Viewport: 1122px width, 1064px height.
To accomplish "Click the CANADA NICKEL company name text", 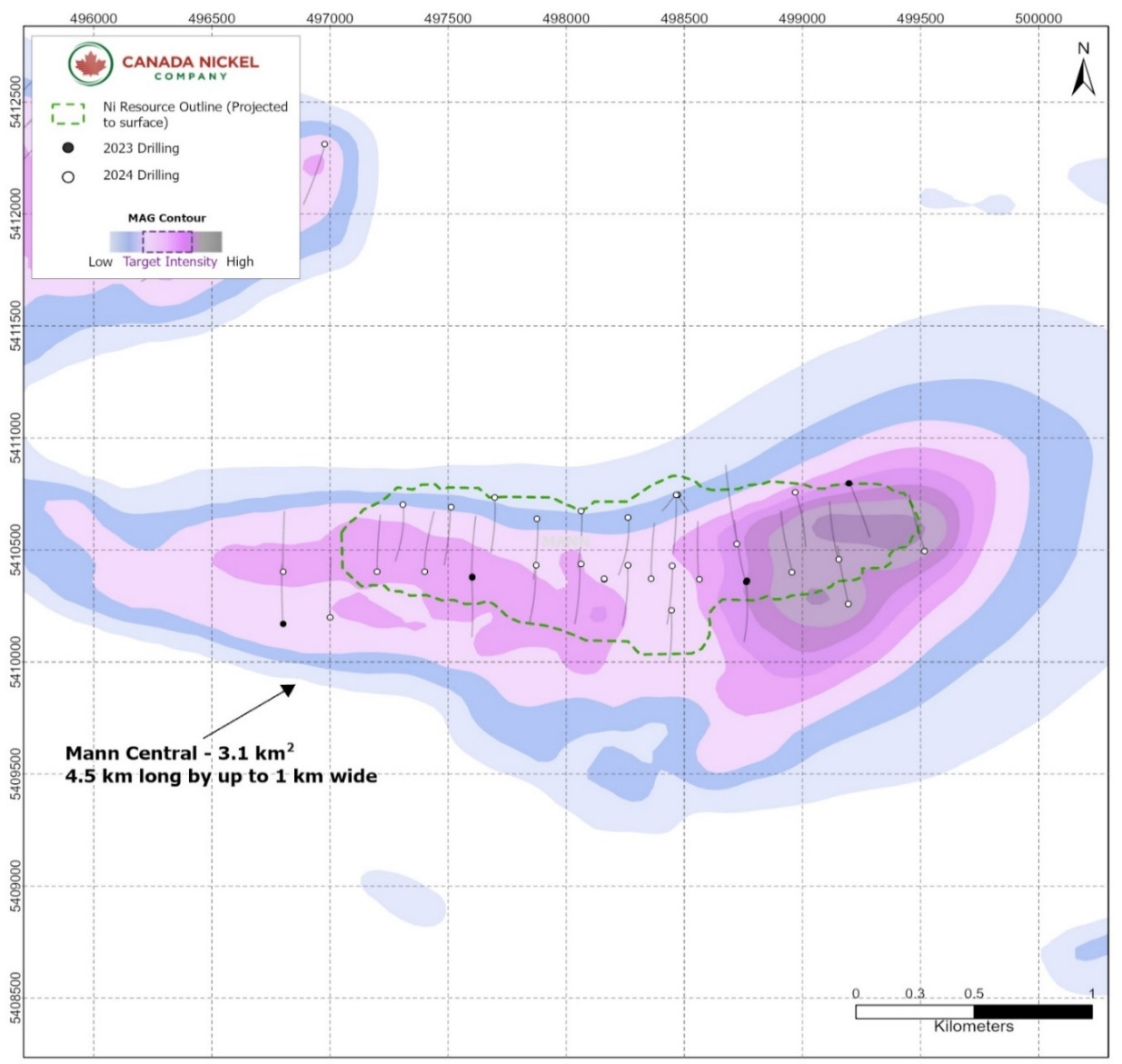I will pos(191,63).
